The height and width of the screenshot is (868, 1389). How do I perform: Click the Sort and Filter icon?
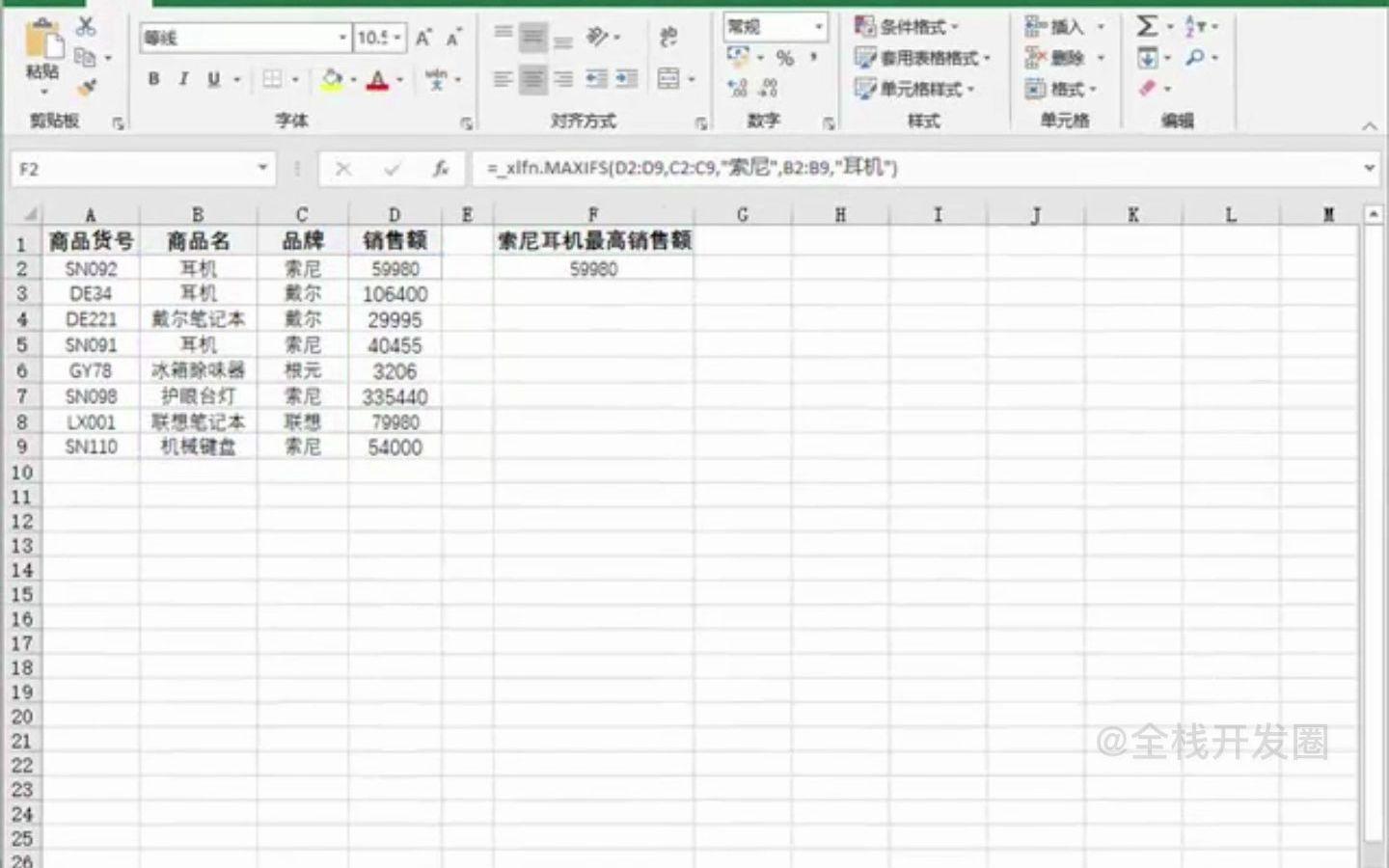[1194, 26]
